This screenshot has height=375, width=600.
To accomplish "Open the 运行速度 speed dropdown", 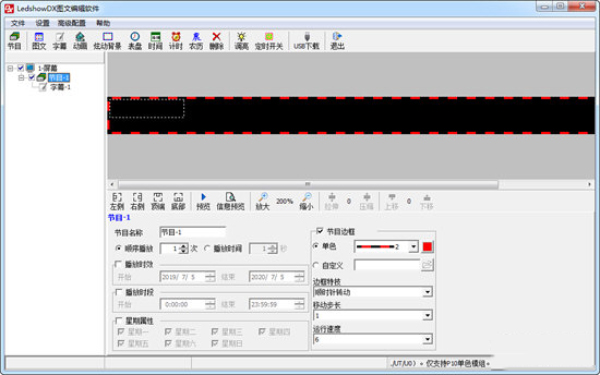I will coord(427,339).
